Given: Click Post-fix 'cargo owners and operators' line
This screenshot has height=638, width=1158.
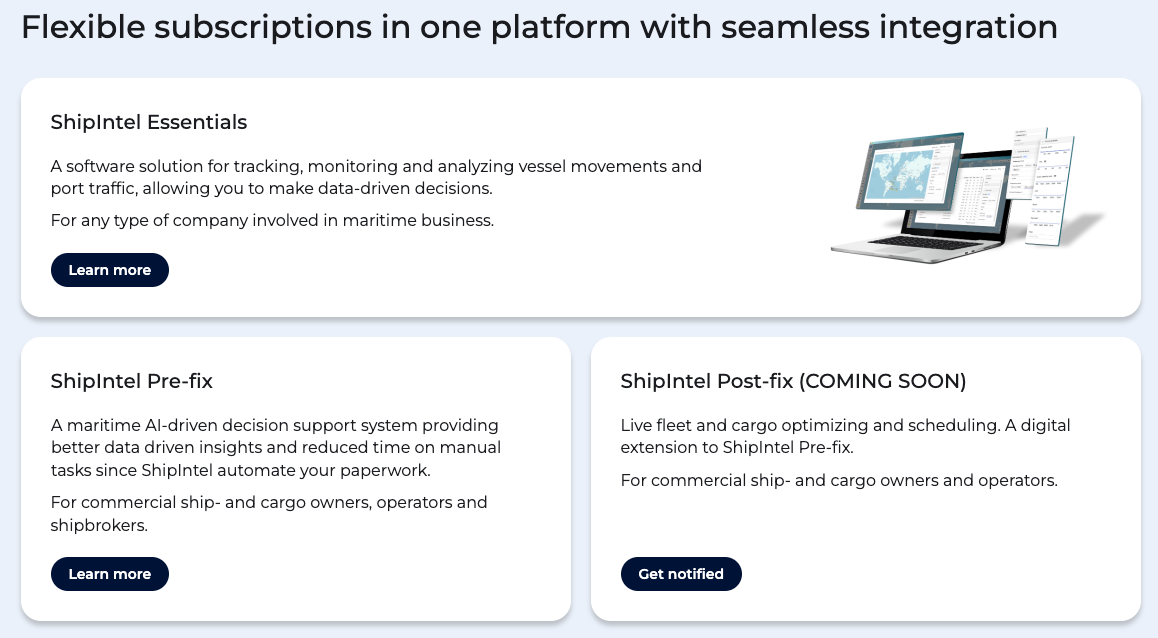Looking at the screenshot, I should coord(838,480).
